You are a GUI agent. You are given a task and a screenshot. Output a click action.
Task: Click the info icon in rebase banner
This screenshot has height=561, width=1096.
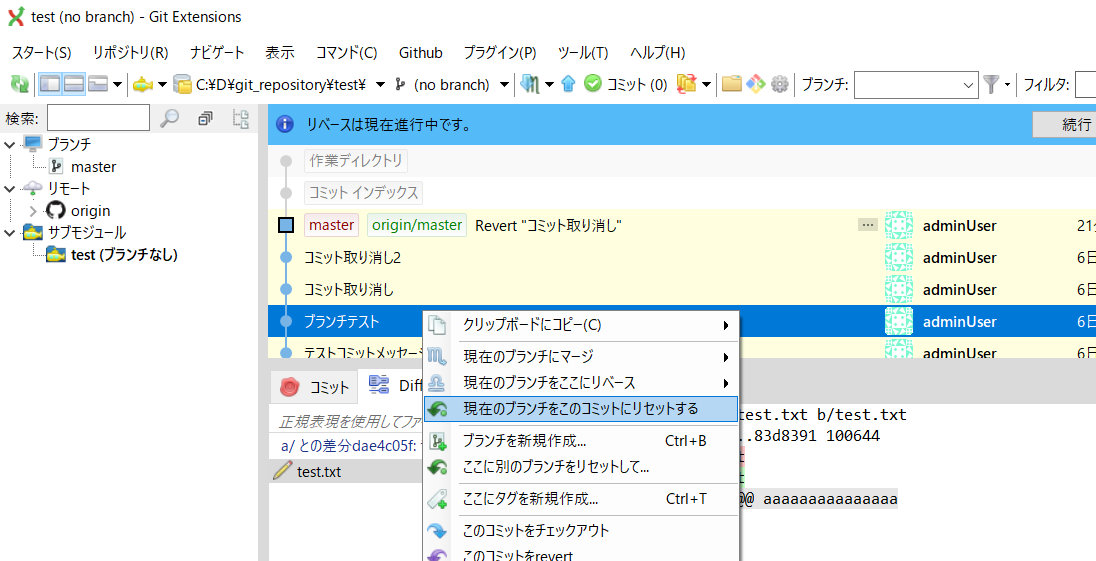[x=284, y=124]
